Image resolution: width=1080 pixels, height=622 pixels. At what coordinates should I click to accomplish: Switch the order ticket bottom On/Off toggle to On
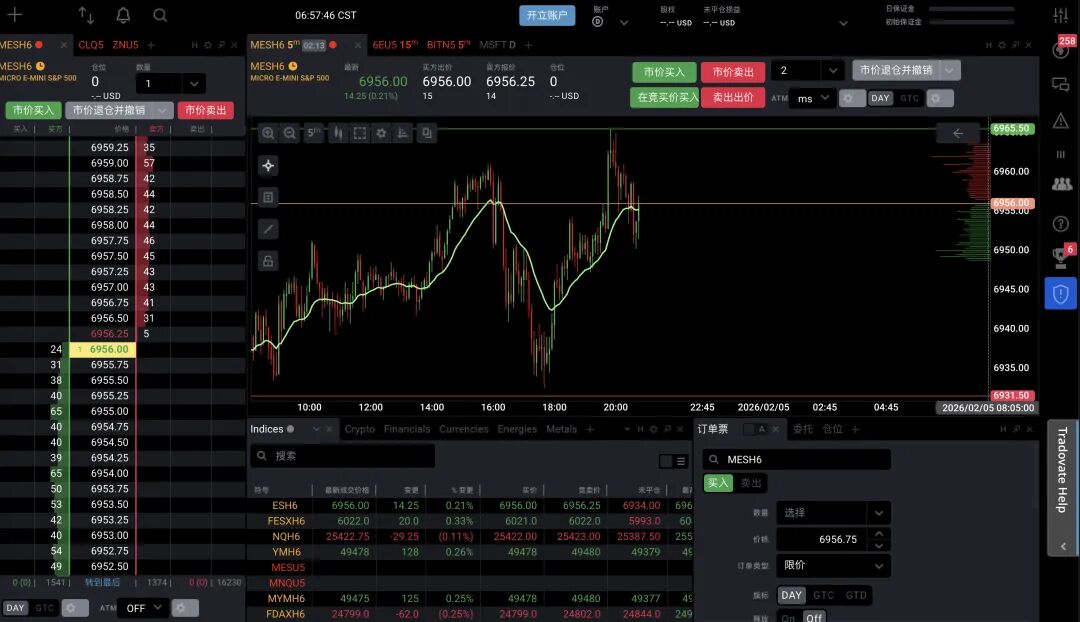coord(788,618)
